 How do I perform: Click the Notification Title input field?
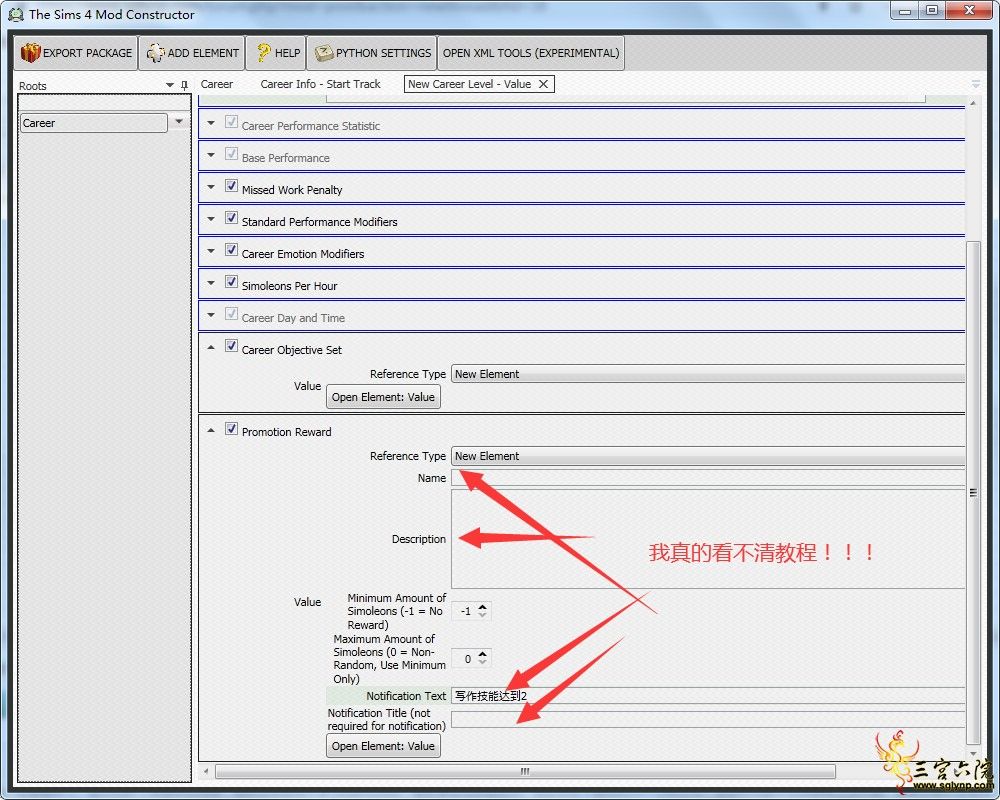708,720
